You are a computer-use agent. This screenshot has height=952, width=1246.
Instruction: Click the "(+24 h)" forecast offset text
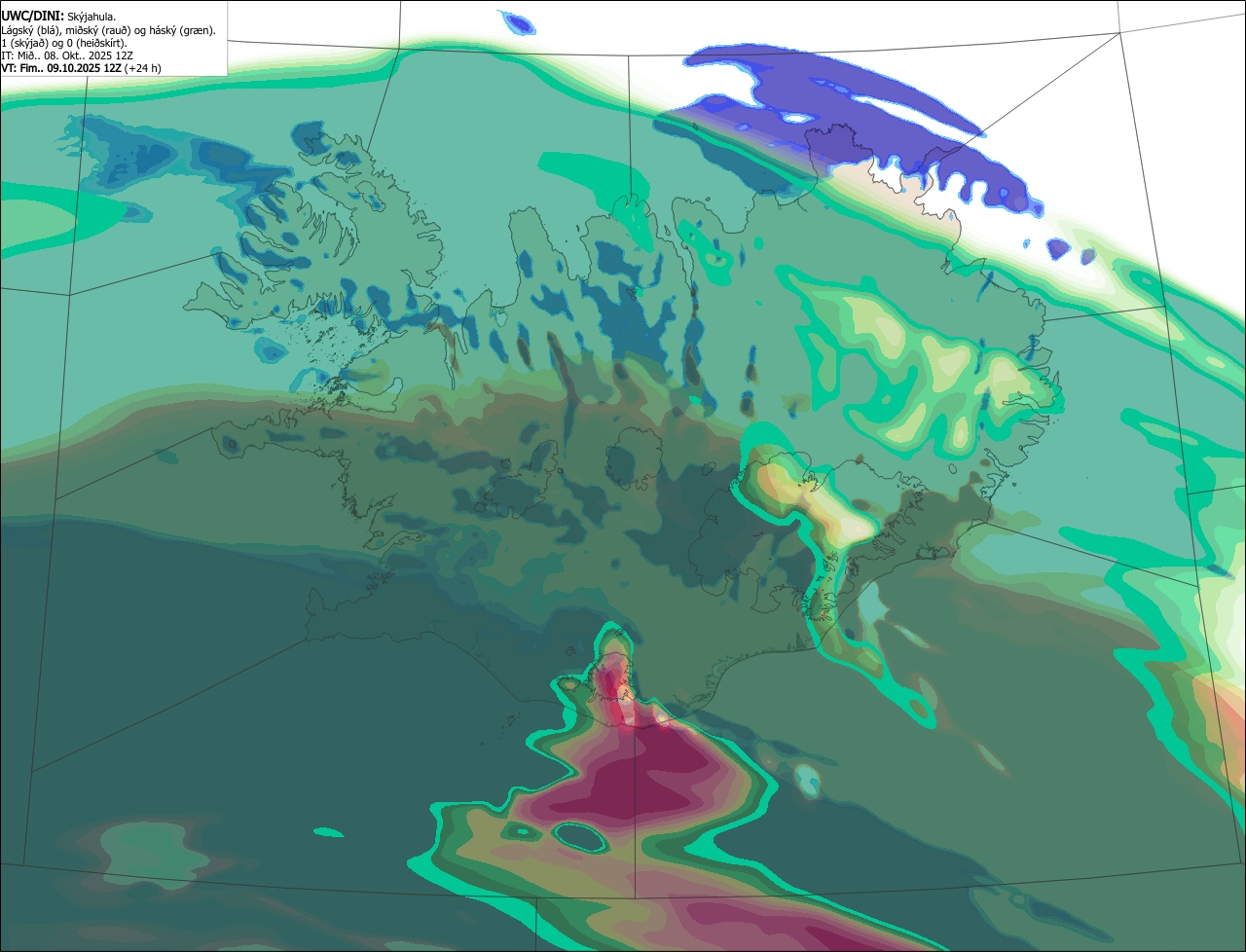pyautogui.click(x=142, y=68)
